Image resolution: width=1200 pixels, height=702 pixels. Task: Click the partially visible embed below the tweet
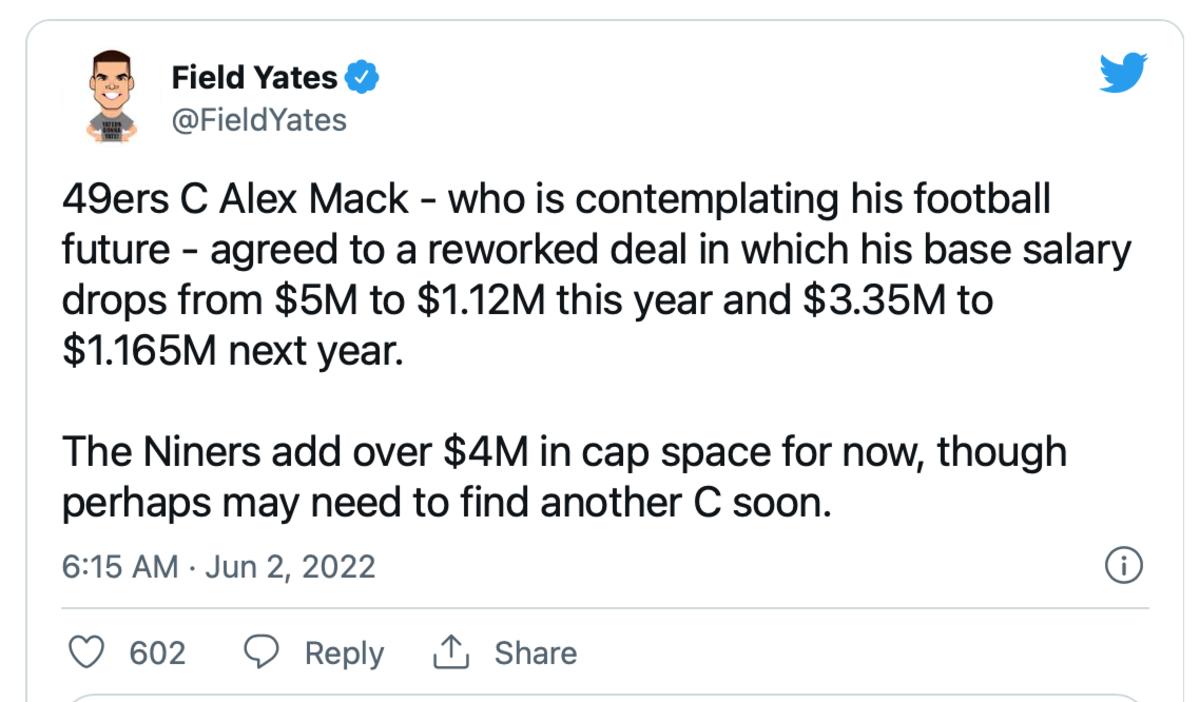[x=600, y=697]
